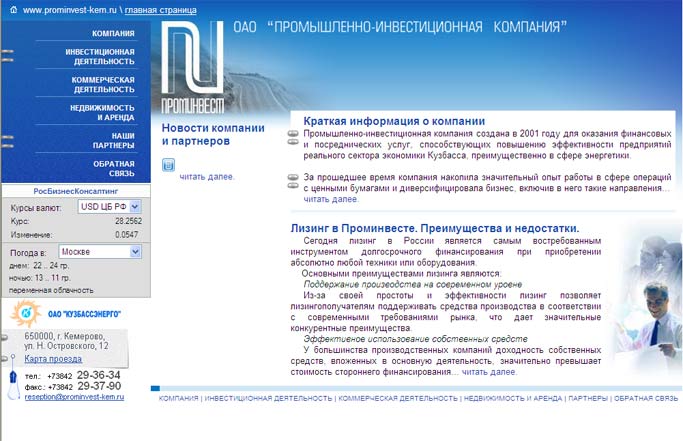The height and width of the screenshot is (441, 683).
Task: Click footer link ИНВЕСТИЦИОННАЯ ДЕЯТЕЛЬНОСТЬ
Action: coord(268,398)
